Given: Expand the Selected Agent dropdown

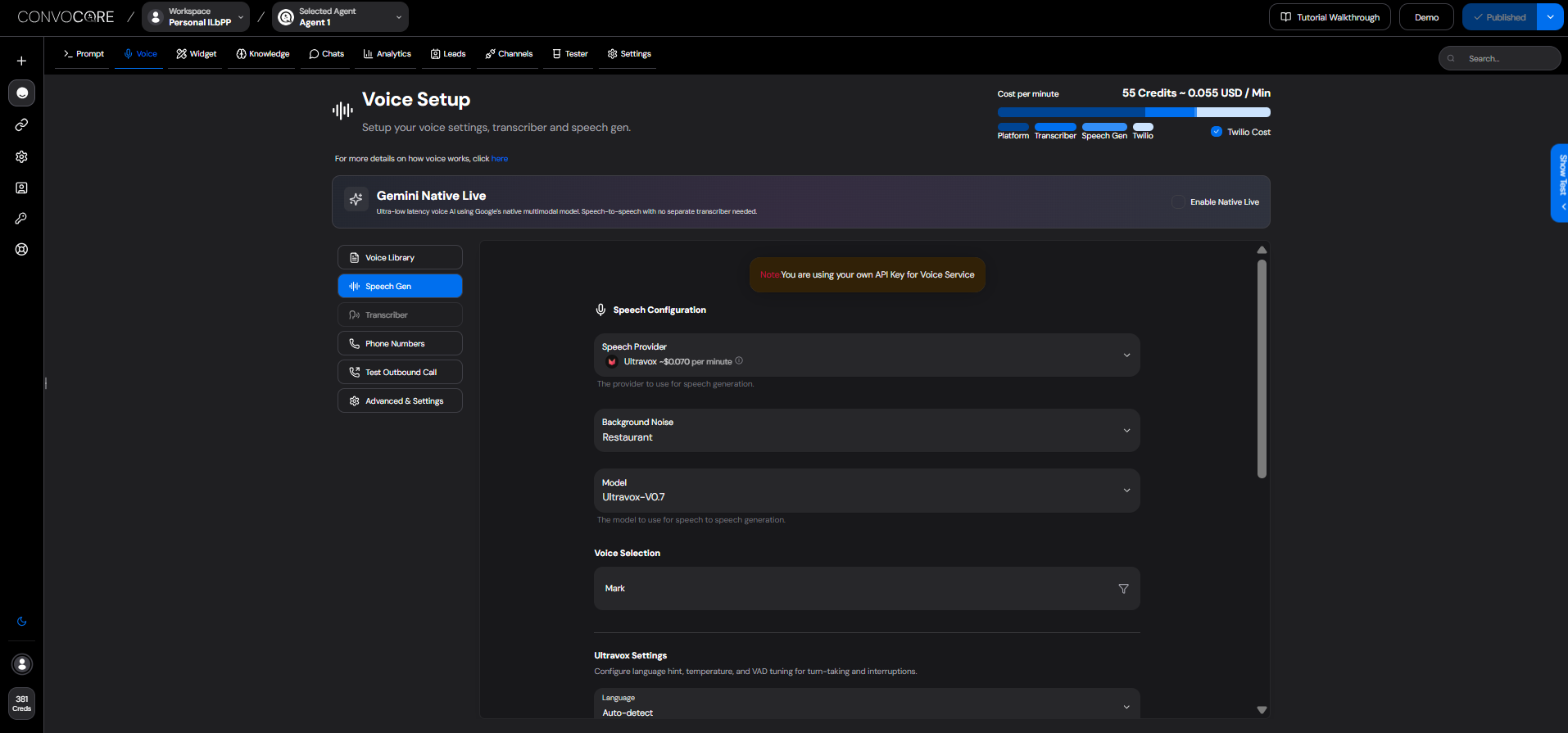Looking at the screenshot, I should point(340,17).
